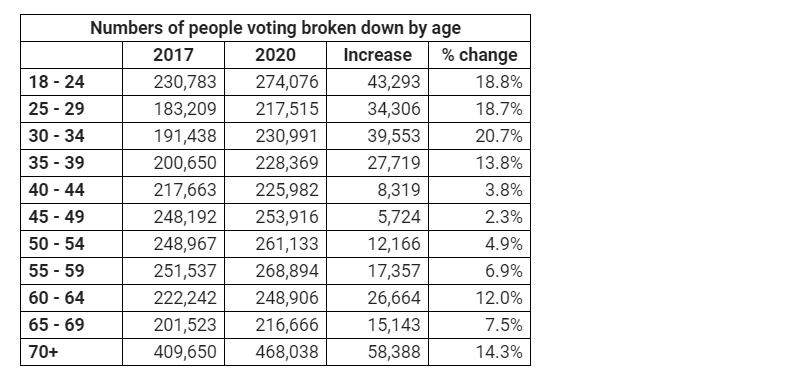Image resolution: width=812 pixels, height=385 pixels.
Task: Click the 2017 column header
Action: [x=173, y=55]
